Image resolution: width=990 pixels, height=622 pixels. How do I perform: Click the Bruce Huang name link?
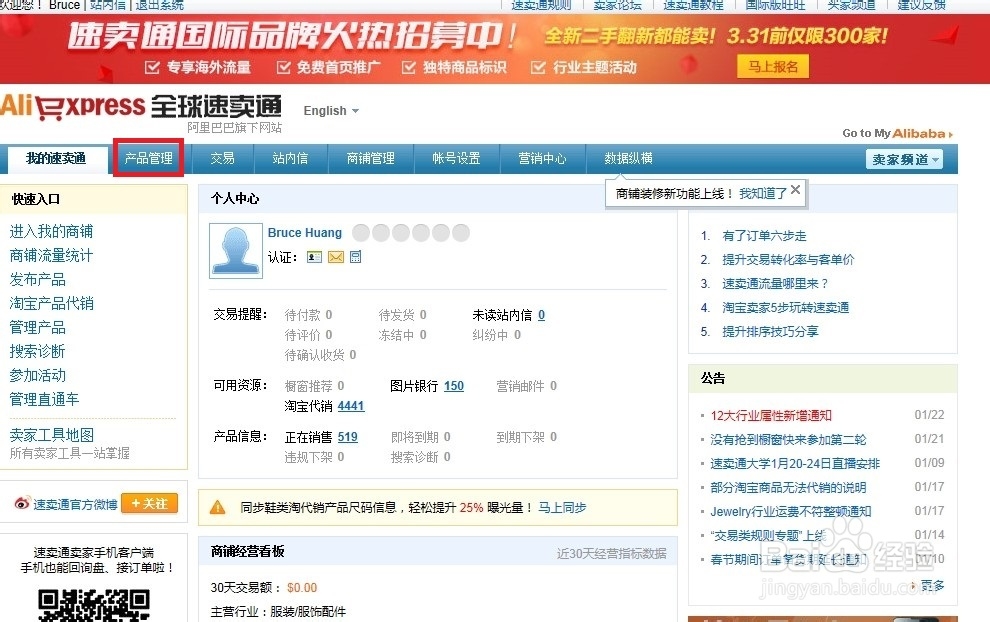point(304,232)
